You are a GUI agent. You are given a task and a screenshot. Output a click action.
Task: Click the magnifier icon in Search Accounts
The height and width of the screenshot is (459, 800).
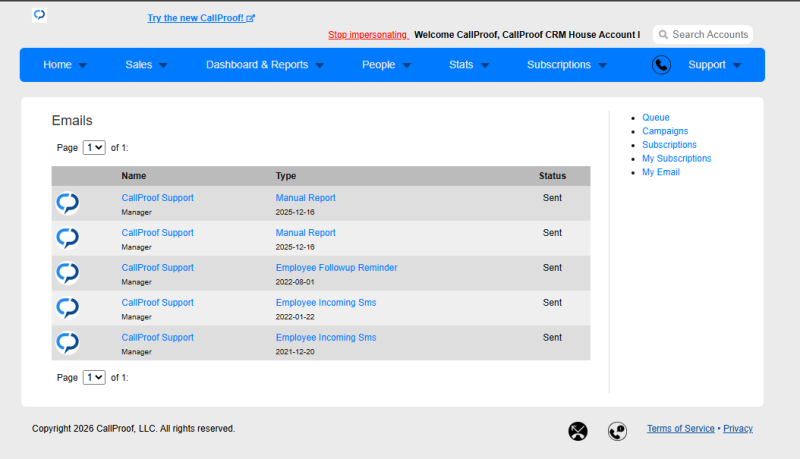(663, 35)
